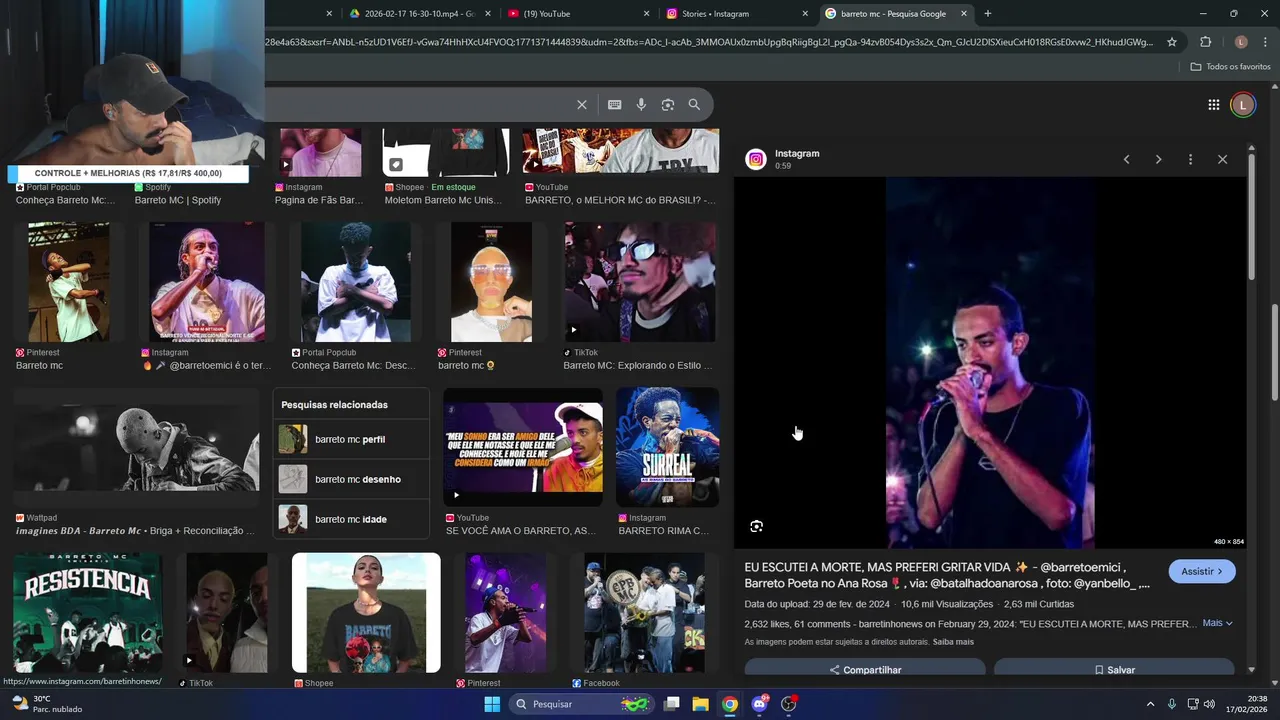Screen dimensions: 1280x720
Task: Click the Assistir button
Action: coord(1202,571)
